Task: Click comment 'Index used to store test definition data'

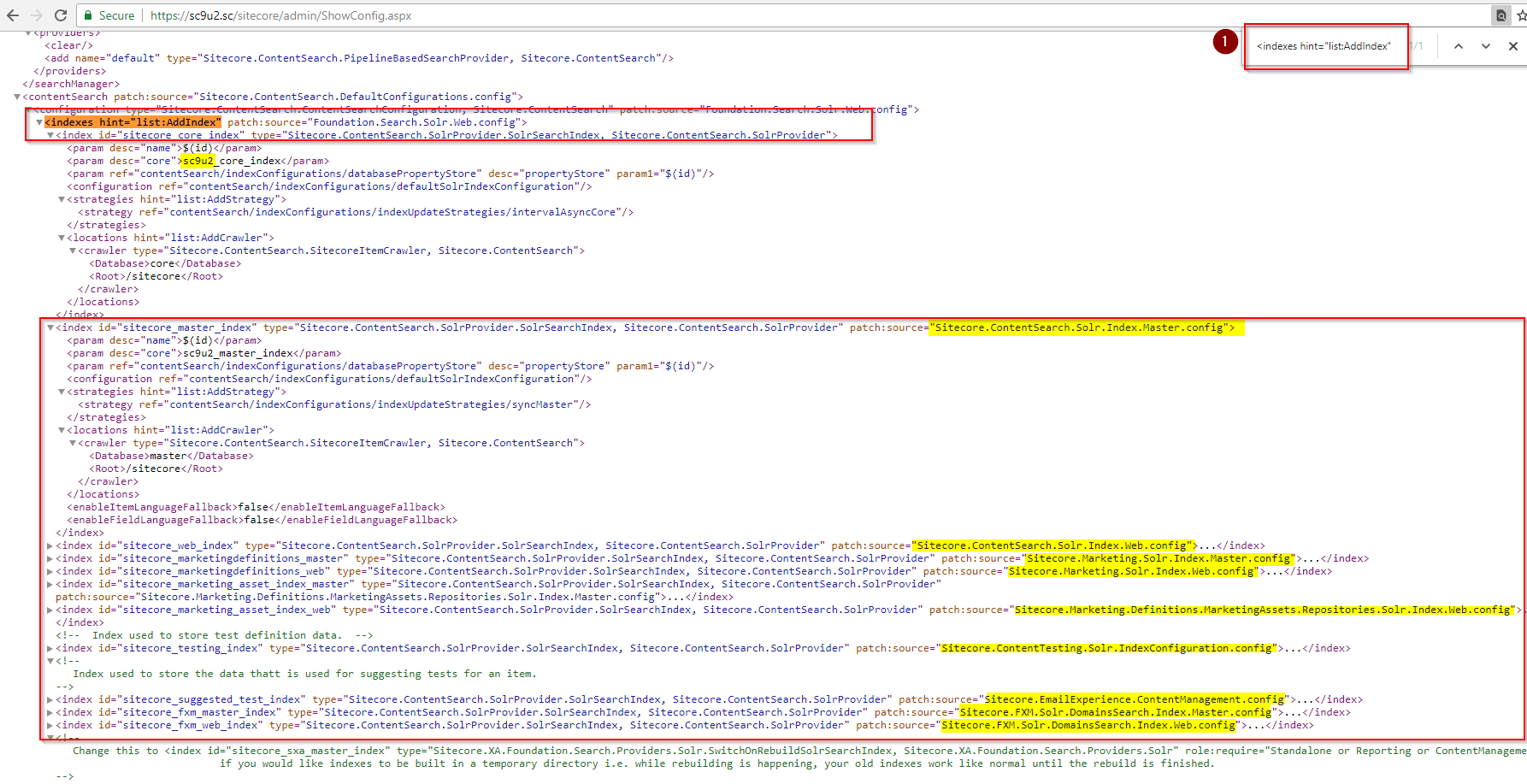Action: pyautogui.click(x=215, y=635)
